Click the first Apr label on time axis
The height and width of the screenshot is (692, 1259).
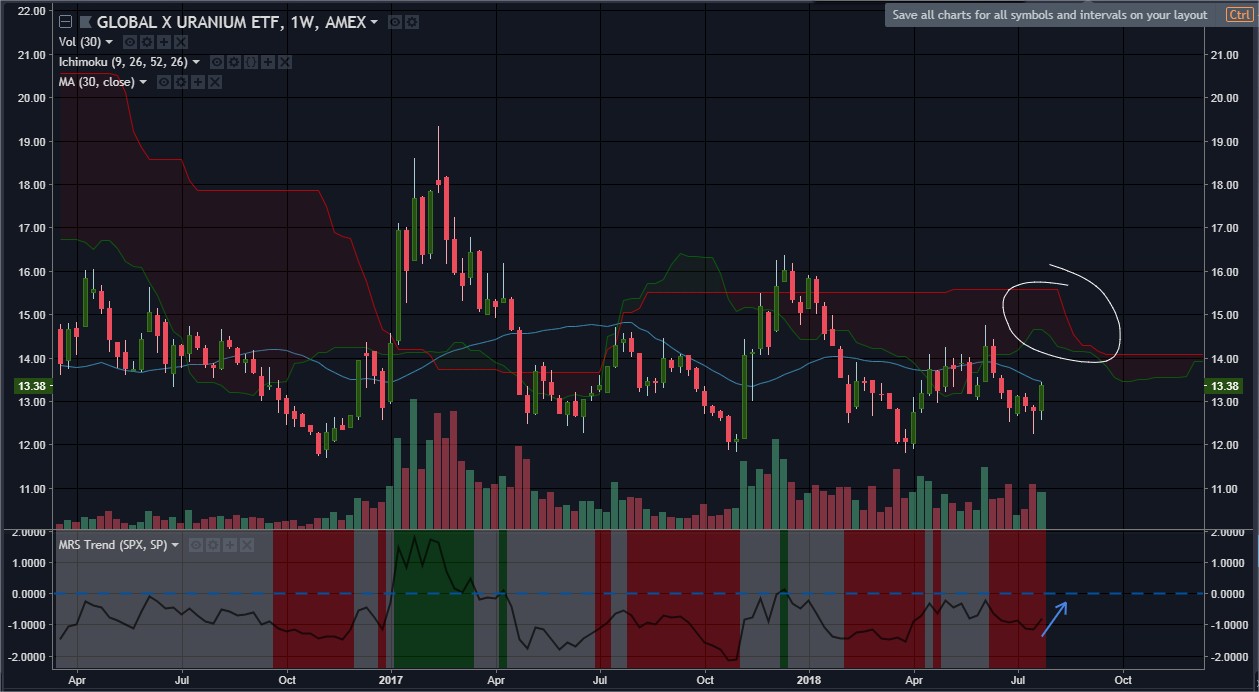pos(78,679)
